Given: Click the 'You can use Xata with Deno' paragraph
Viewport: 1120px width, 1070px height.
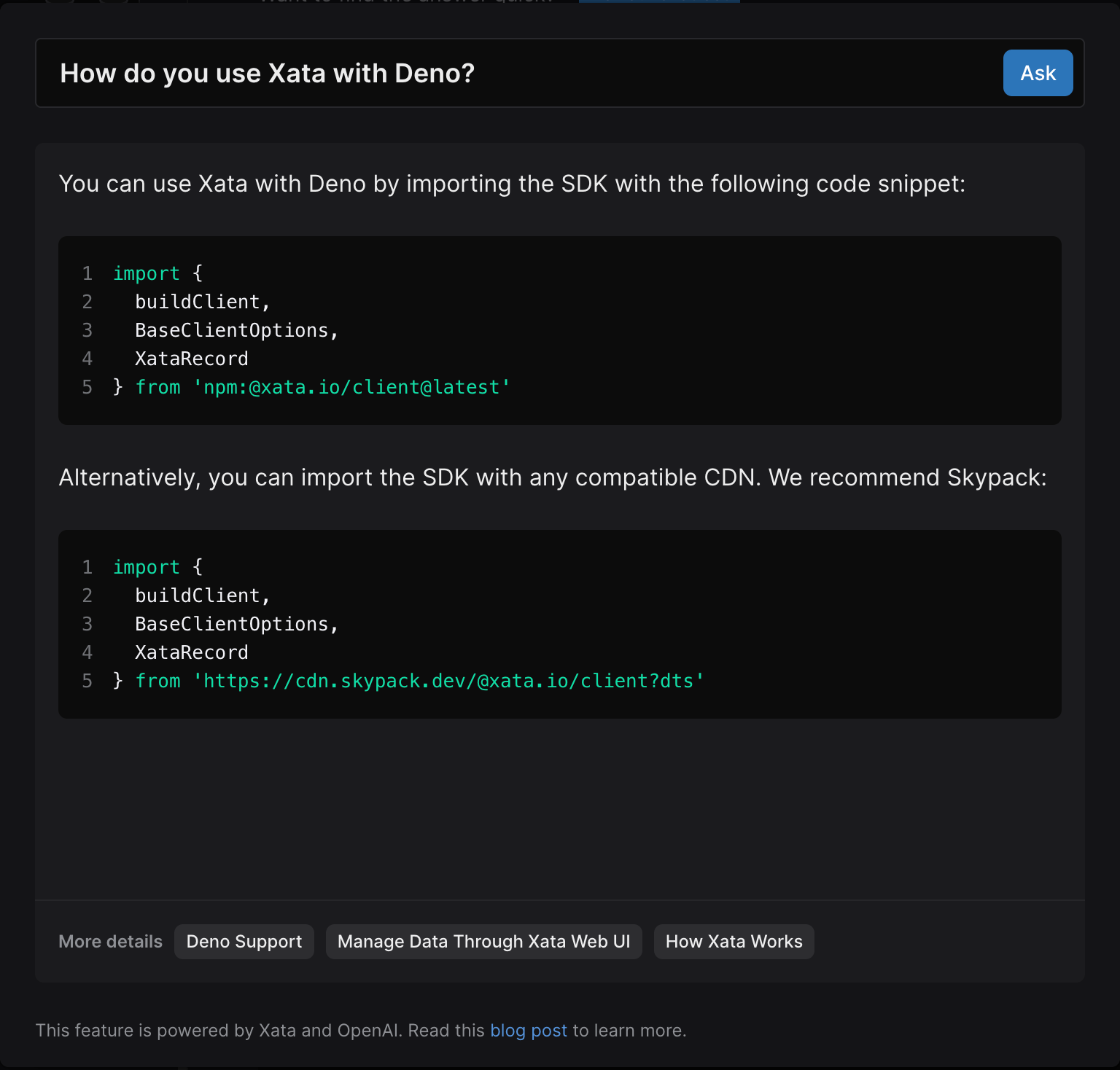Looking at the screenshot, I should tap(511, 184).
